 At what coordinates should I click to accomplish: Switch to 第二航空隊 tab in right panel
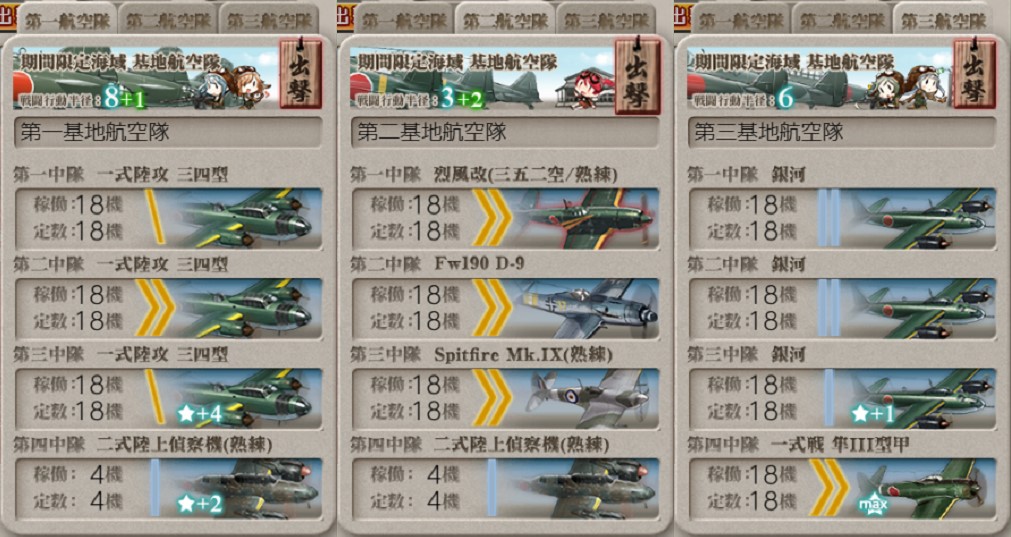tap(843, 19)
